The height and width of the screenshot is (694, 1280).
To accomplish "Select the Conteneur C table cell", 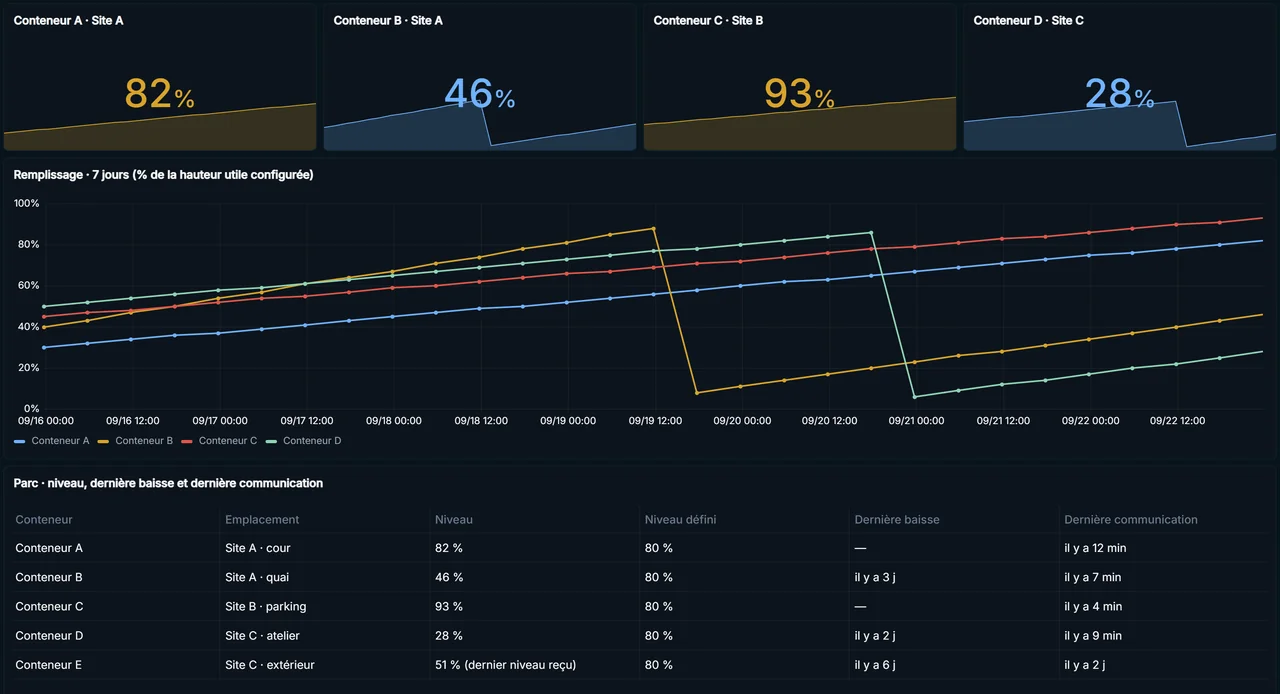I will point(49,606).
